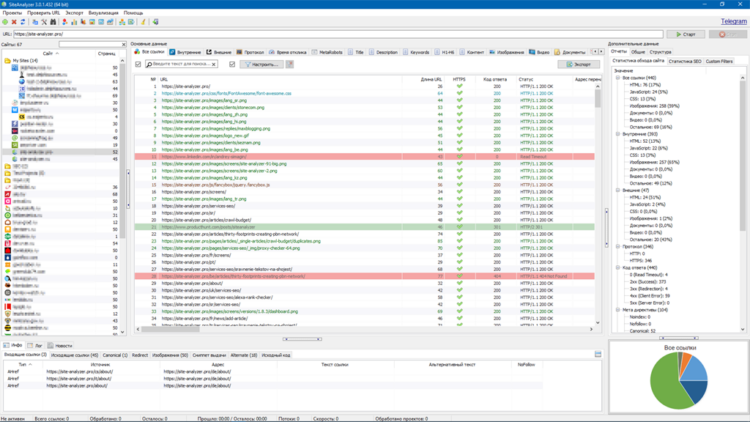Click the horizontal scrollbar under the URL table
750x422 pixels.
364,329
